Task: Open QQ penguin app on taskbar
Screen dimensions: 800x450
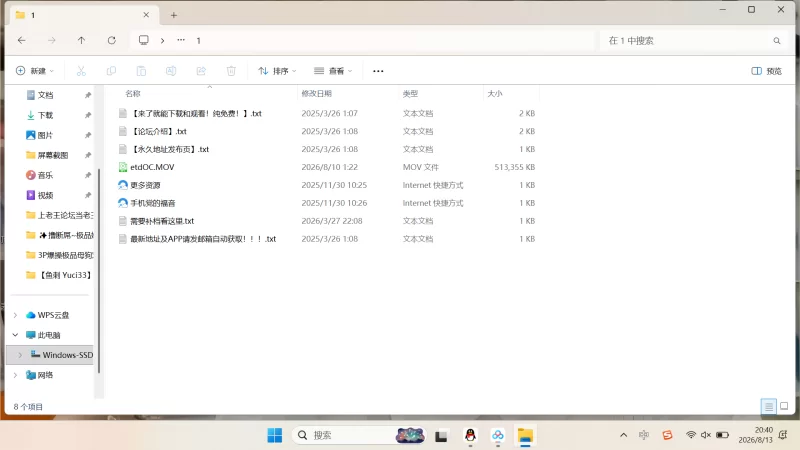Action: pos(470,435)
